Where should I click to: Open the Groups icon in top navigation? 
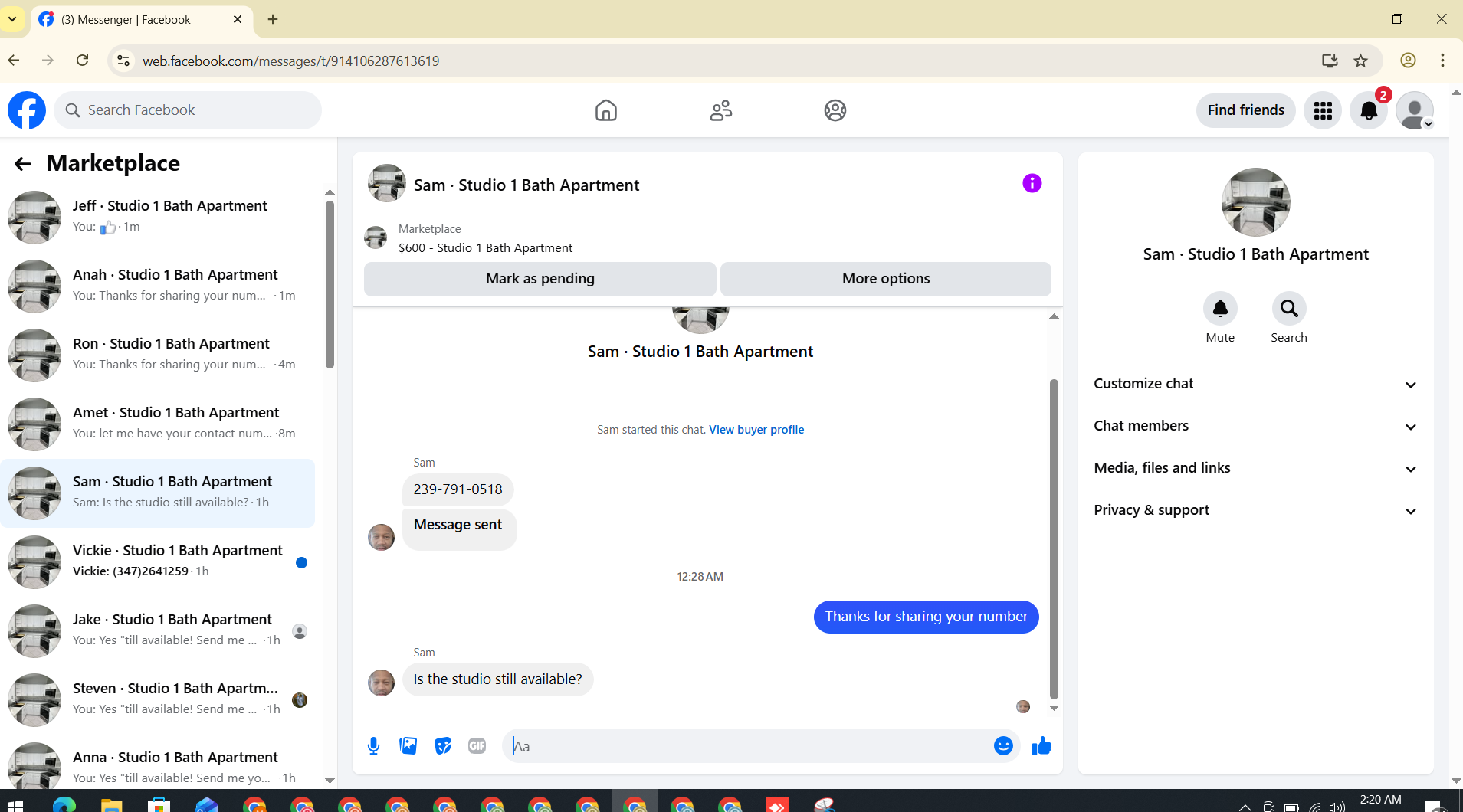(x=835, y=110)
